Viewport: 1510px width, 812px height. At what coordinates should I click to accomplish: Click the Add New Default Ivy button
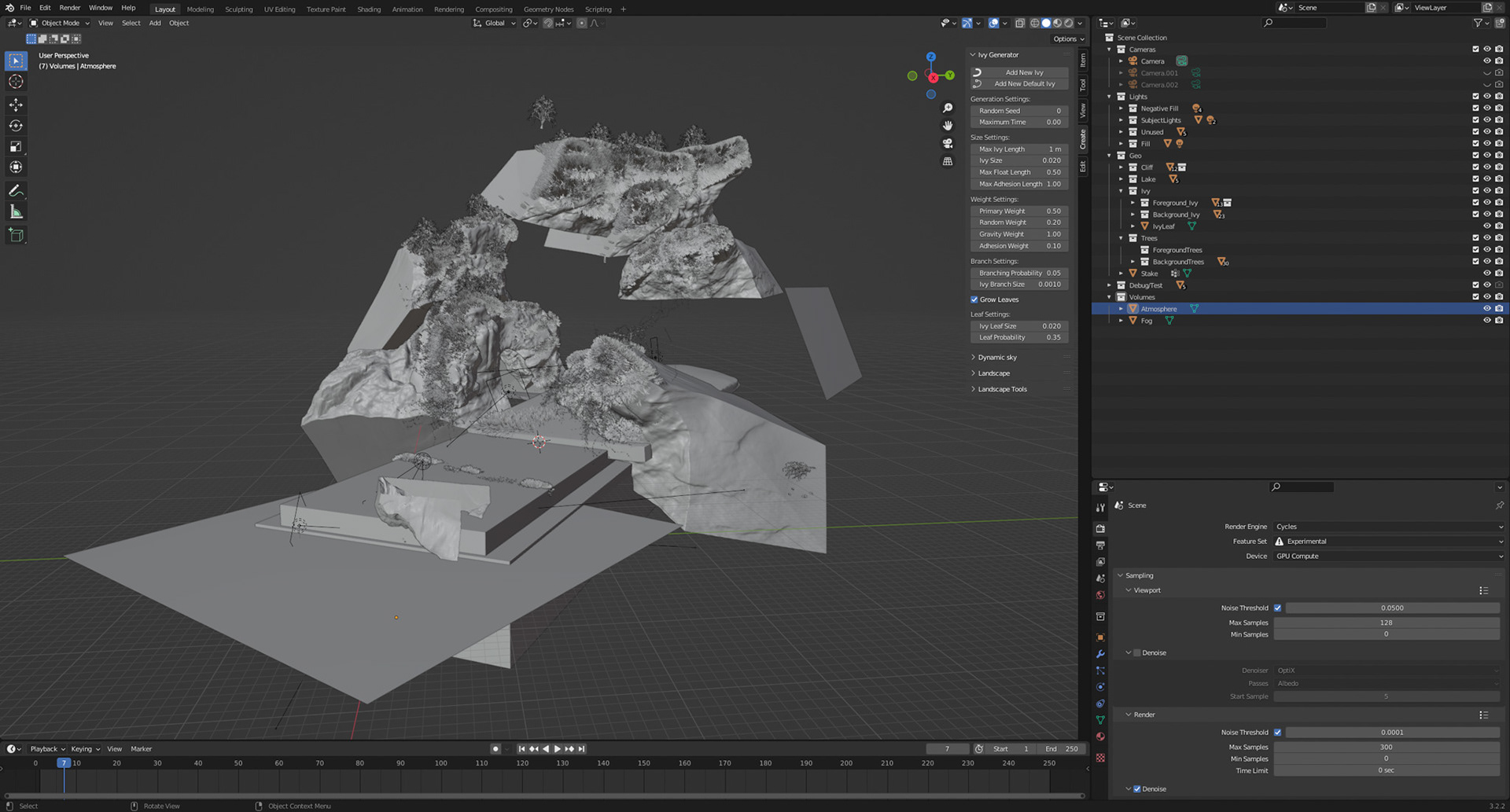(1024, 84)
